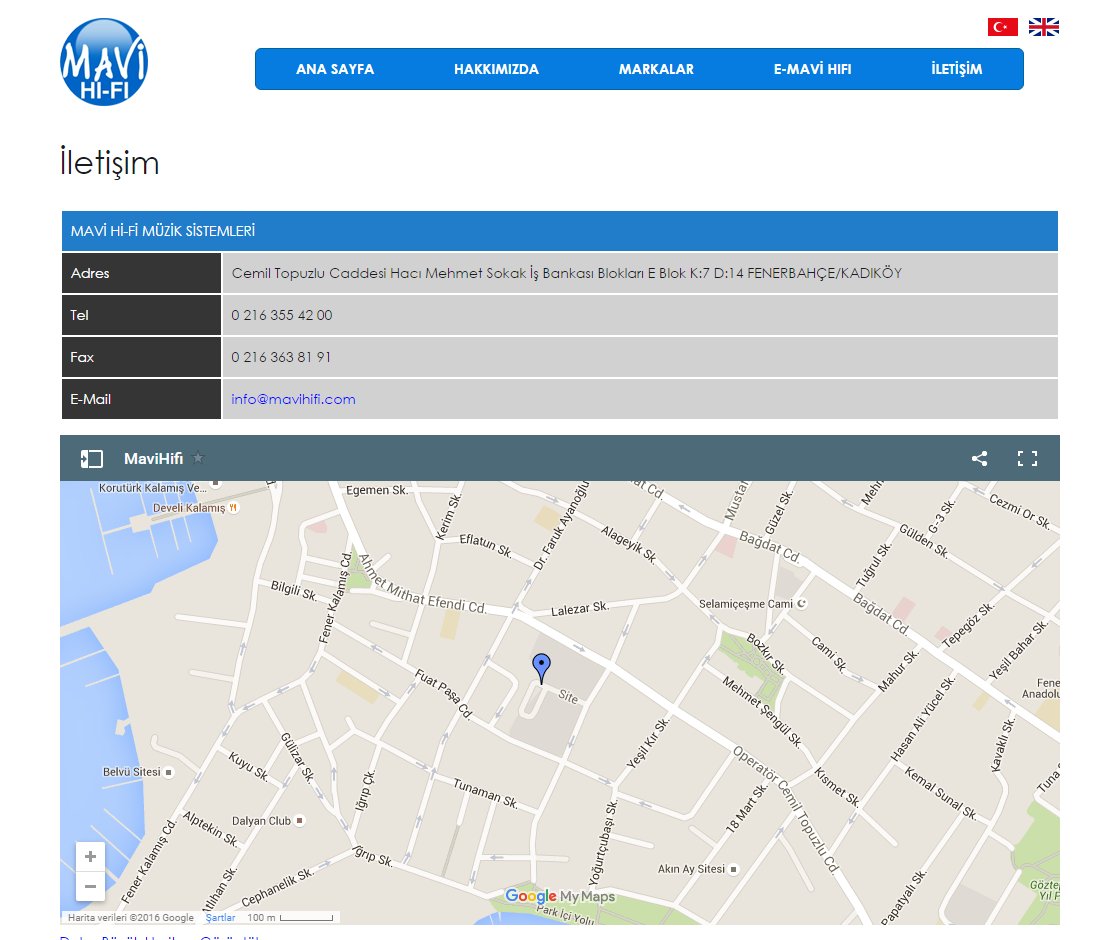This screenshot has height=940, width=1110.
Task: Click the Belvü Sitesi place marker
Action: click(168, 772)
